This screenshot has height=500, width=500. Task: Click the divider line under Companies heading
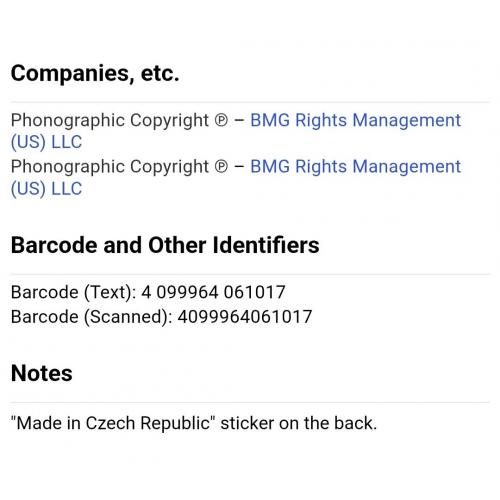pyautogui.click(x=250, y=102)
